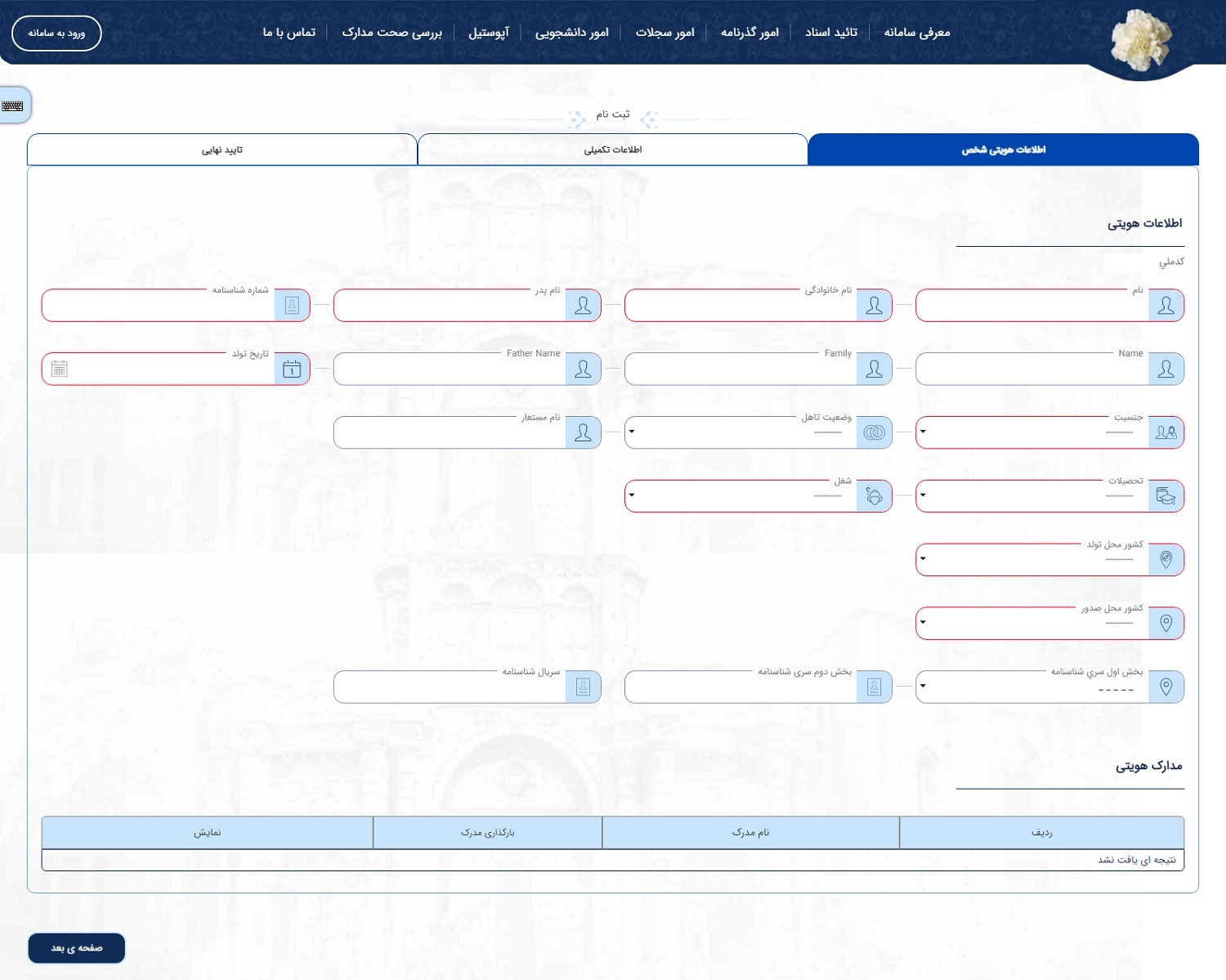The width and height of the screenshot is (1226, 980).
Task: Click the ردیف column header
Action: pyautogui.click(x=1041, y=833)
